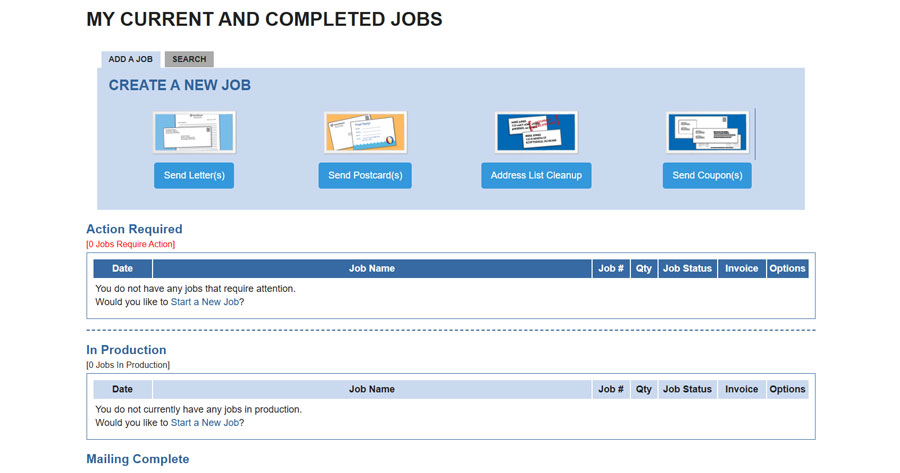Switch to the SEARCH tab

point(189,59)
